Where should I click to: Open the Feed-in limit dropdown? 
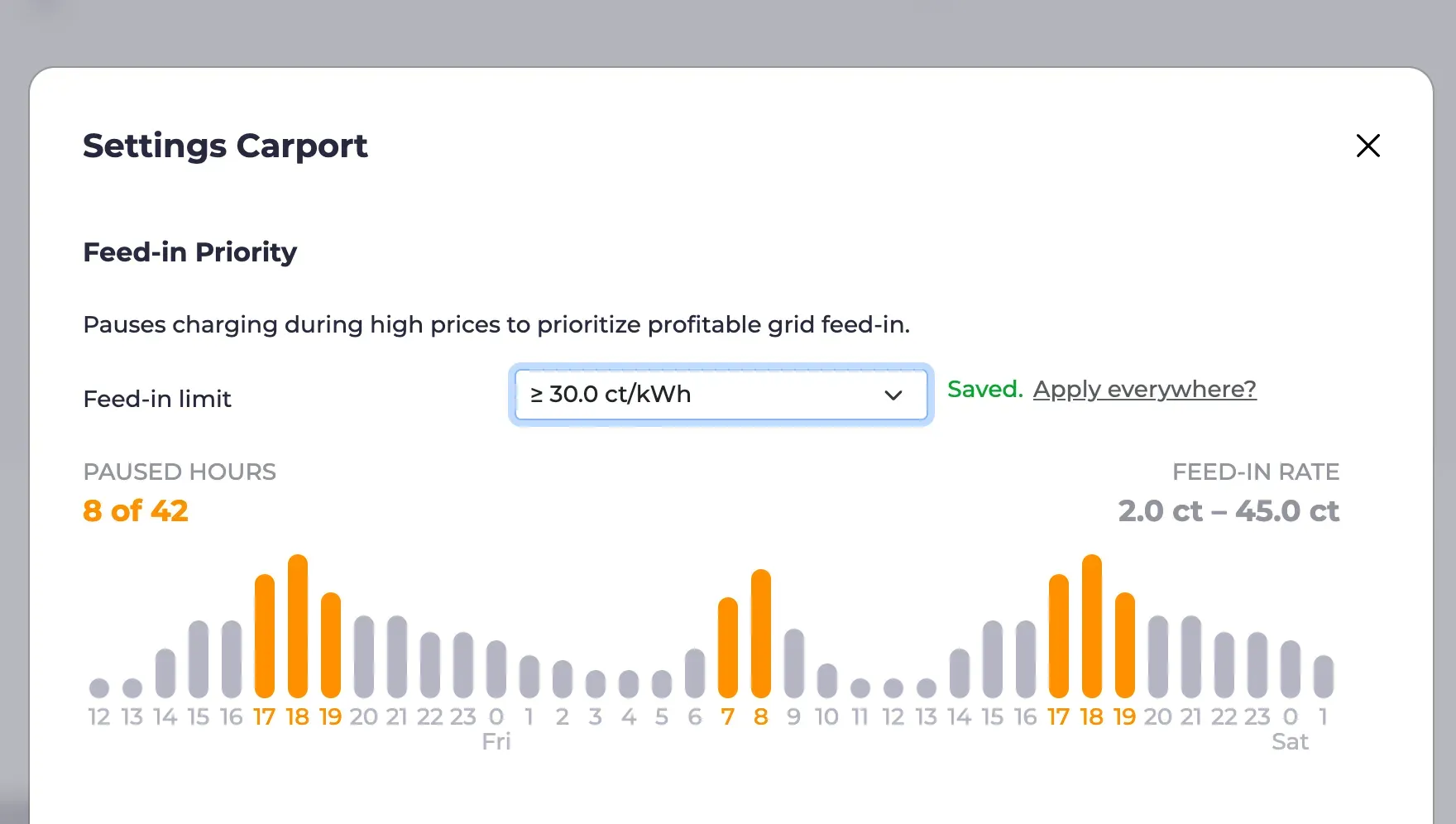tap(721, 395)
